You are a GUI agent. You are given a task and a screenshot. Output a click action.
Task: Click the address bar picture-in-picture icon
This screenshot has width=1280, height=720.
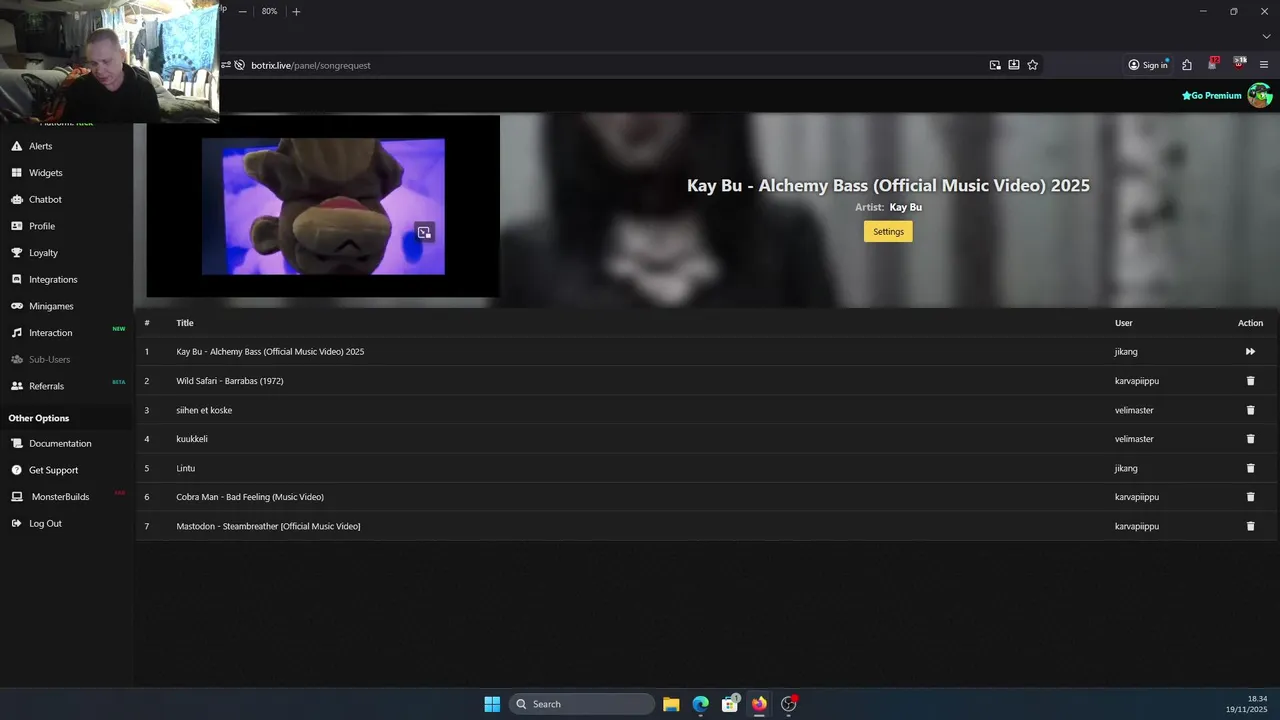(x=995, y=65)
